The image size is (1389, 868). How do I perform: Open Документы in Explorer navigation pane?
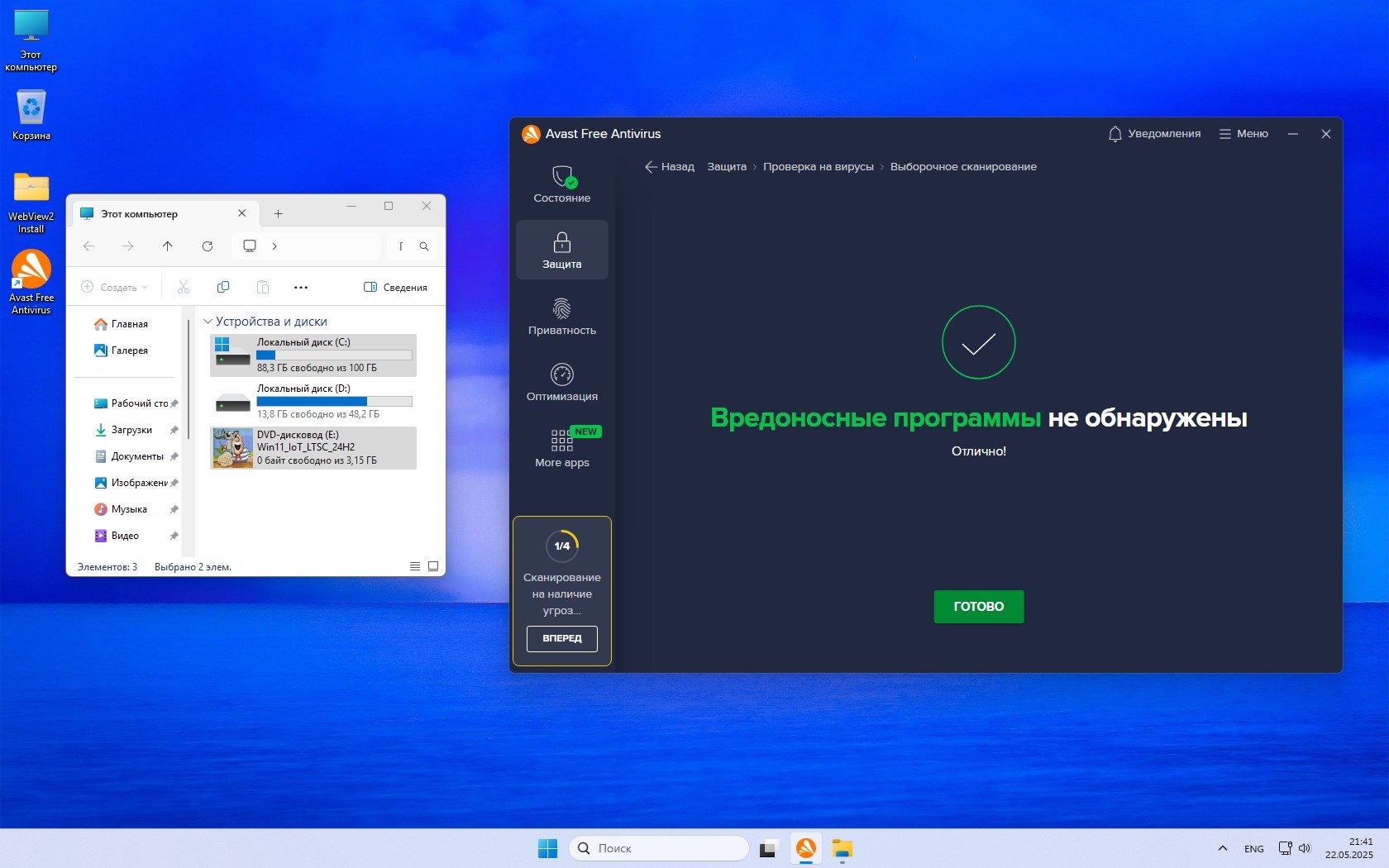click(x=136, y=456)
